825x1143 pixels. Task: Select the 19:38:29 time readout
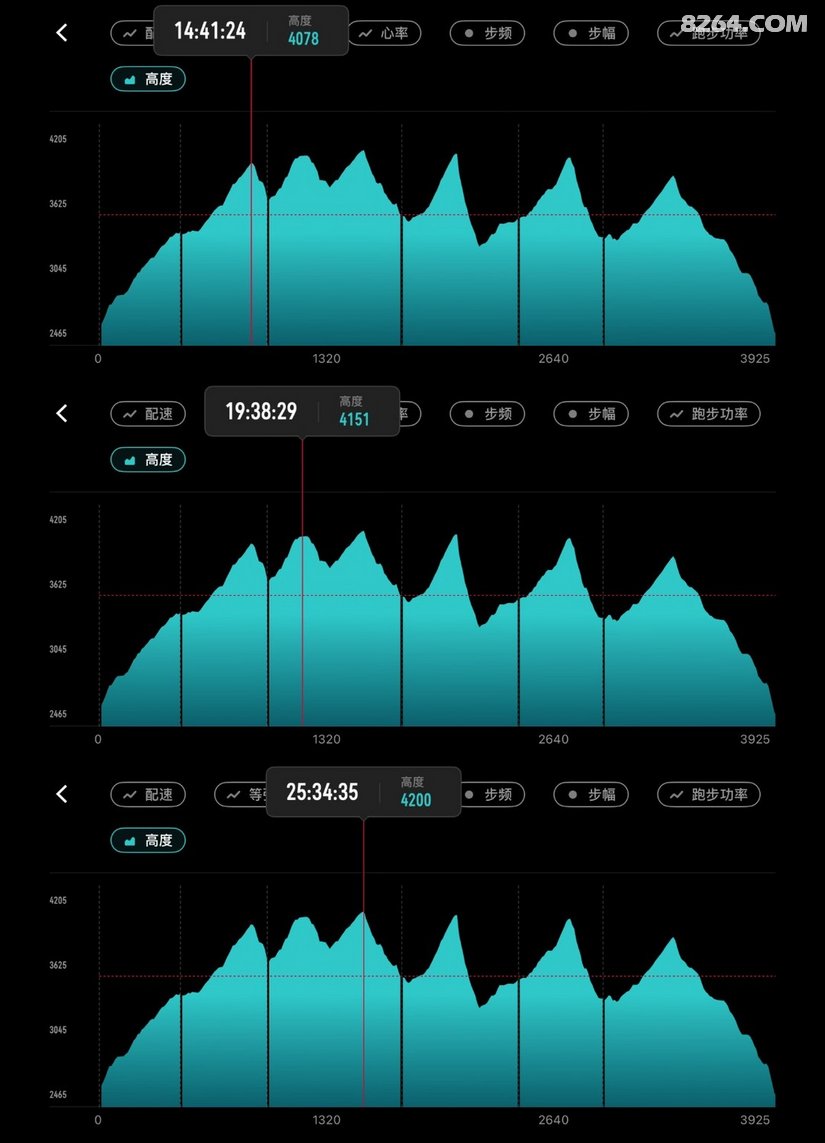pos(261,411)
